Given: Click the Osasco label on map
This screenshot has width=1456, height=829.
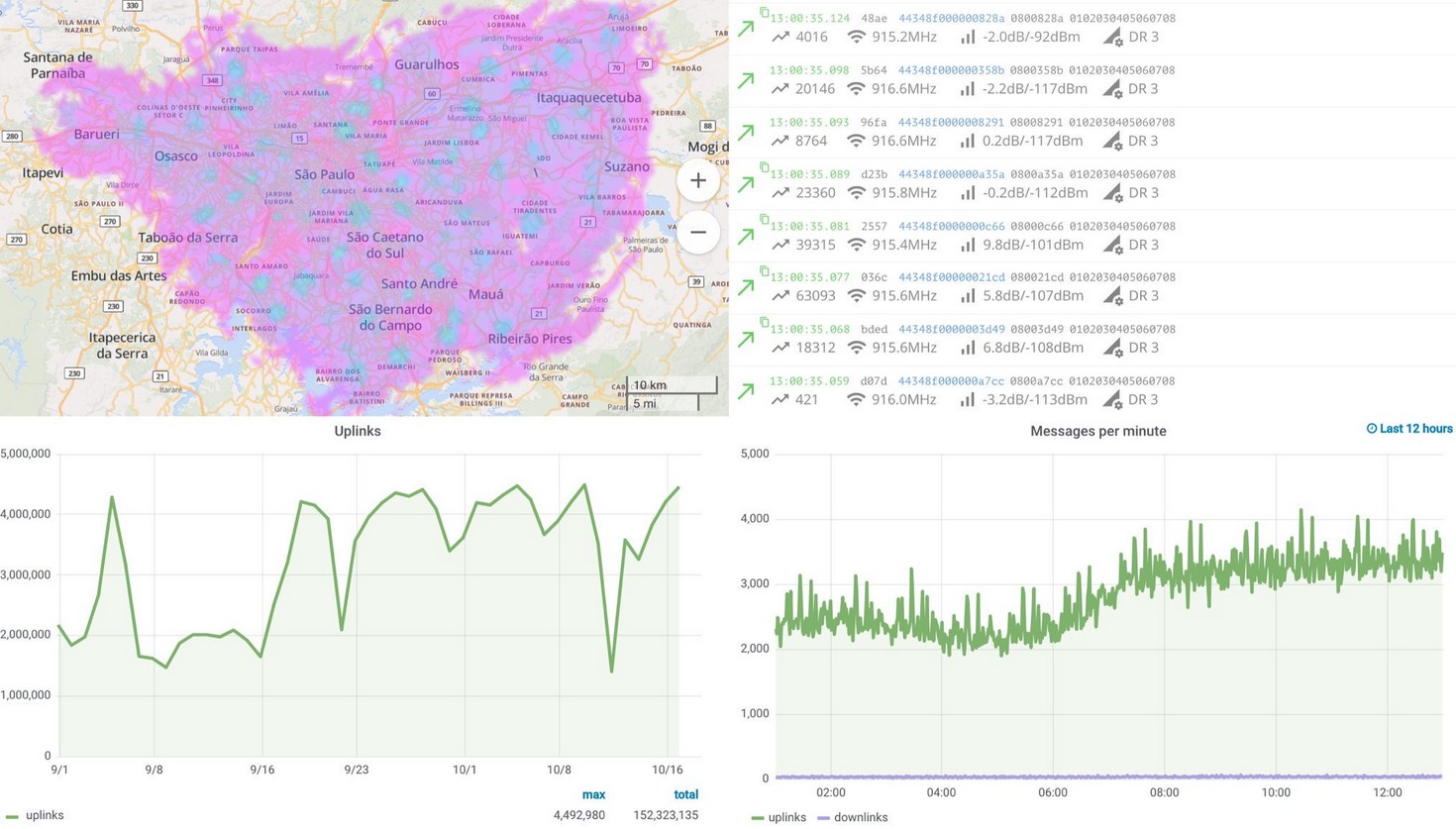Looking at the screenshot, I should (x=176, y=155).
